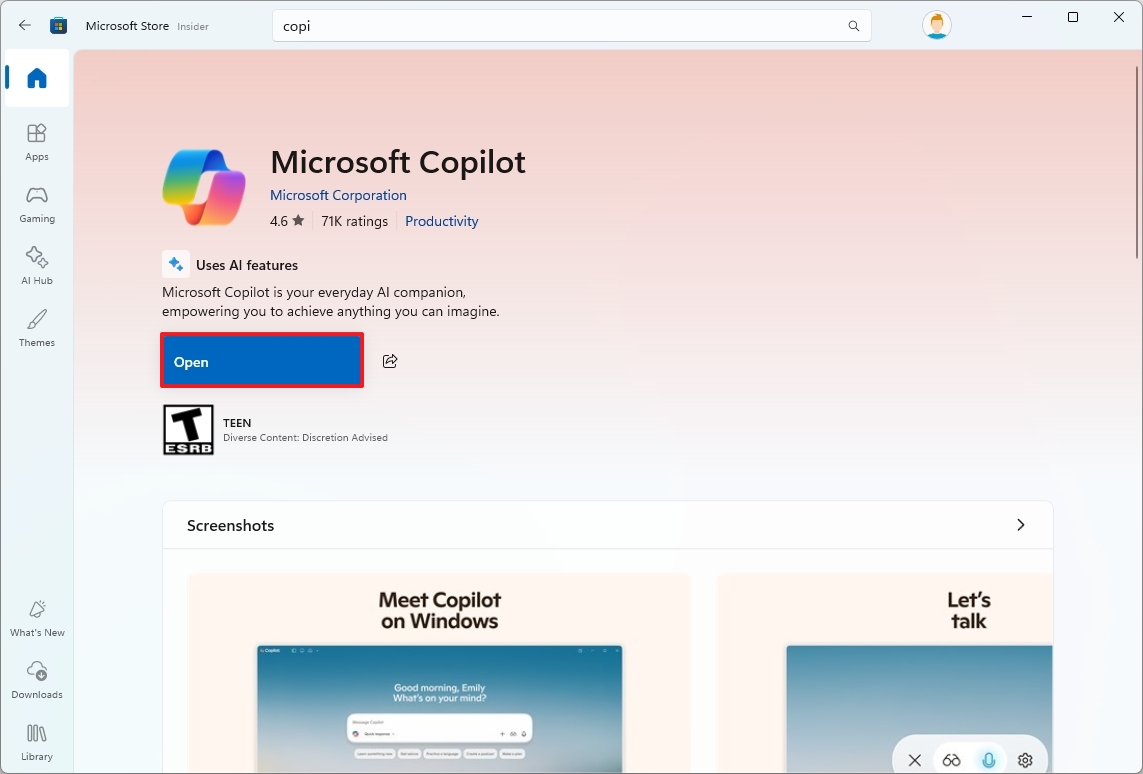
Task: Click the Microsoft Store logo
Action: click(58, 25)
